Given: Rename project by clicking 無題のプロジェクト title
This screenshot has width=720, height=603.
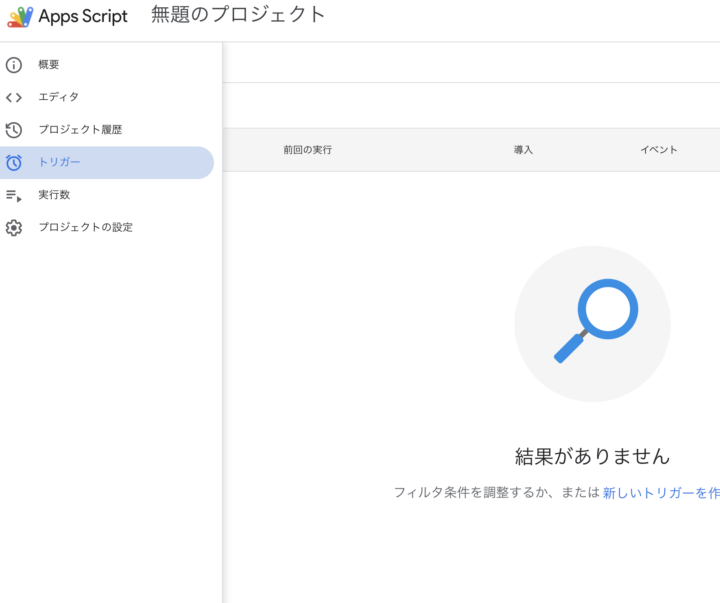Looking at the screenshot, I should pos(238,15).
